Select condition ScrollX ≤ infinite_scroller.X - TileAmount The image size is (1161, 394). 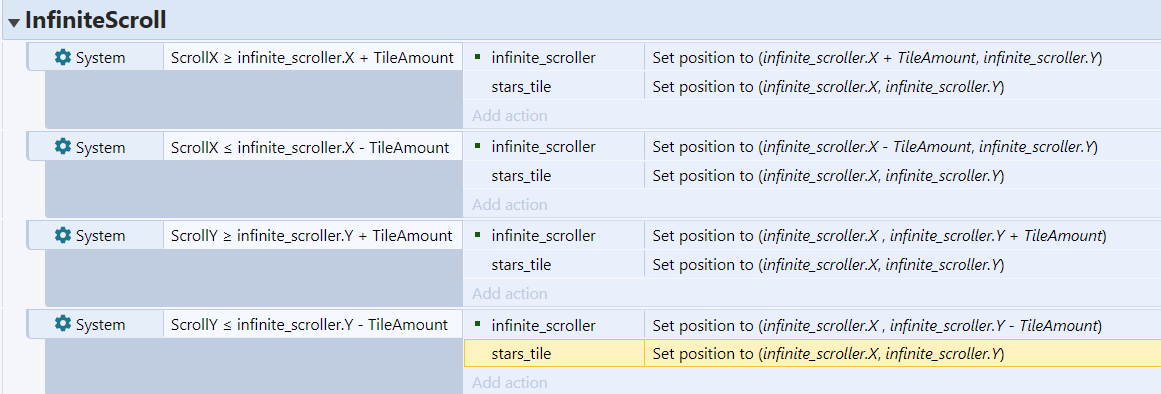point(312,147)
